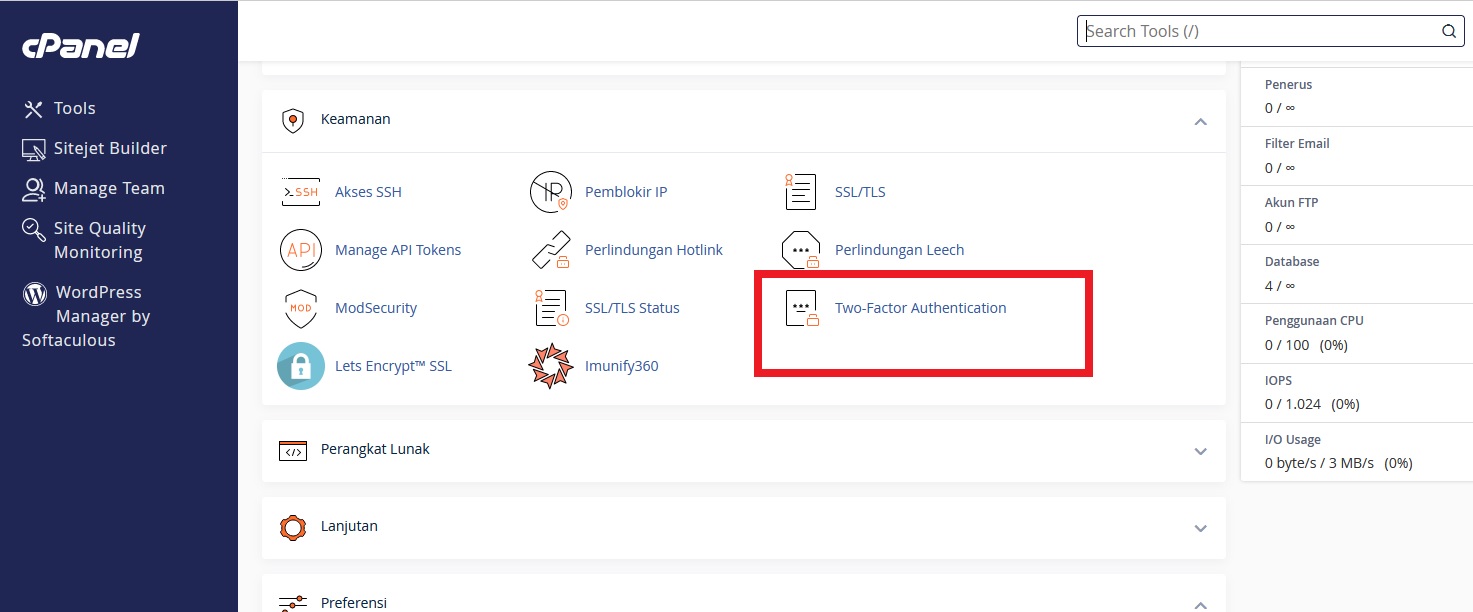Viewport: 1473px width, 612px height.
Task: Open the SSL/TLS Status link
Action: coord(632,308)
